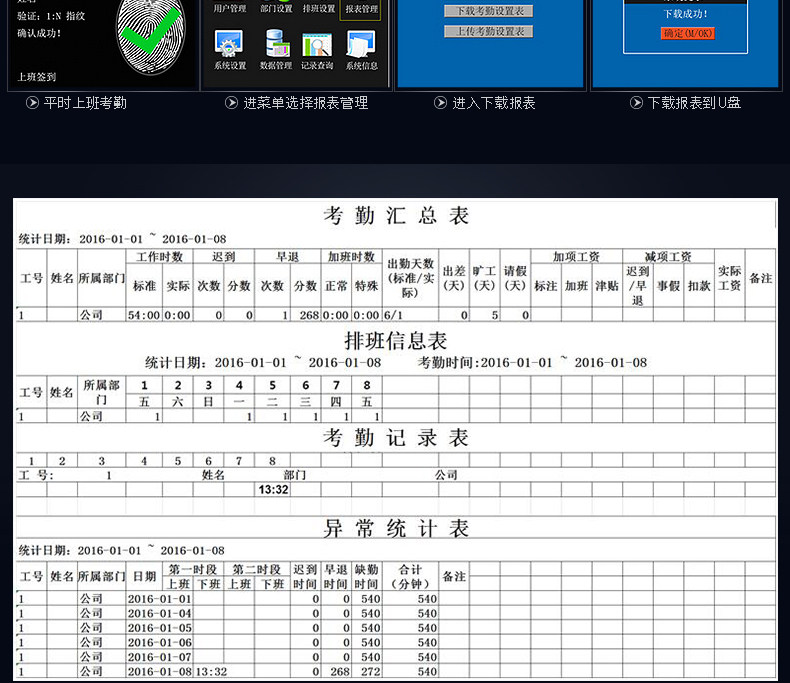Click day 3 header in the schedule table

tap(209, 385)
